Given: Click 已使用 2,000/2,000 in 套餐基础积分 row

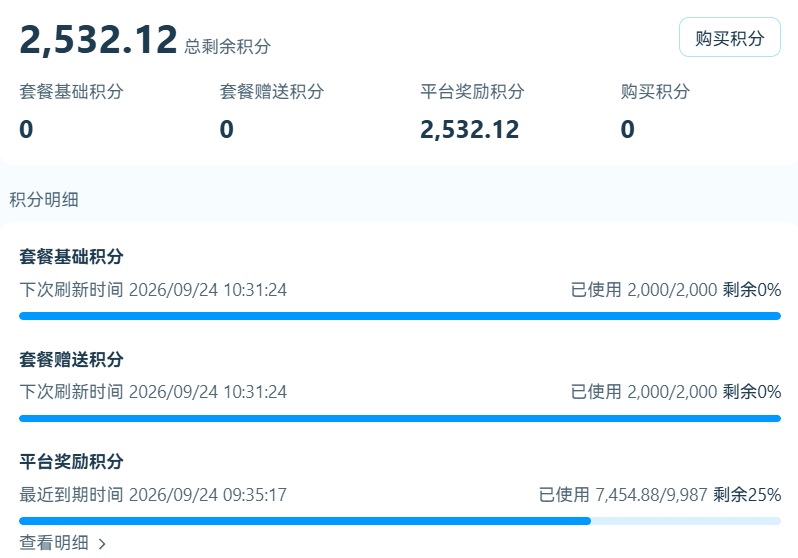Looking at the screenshot, I should point(644,290).
